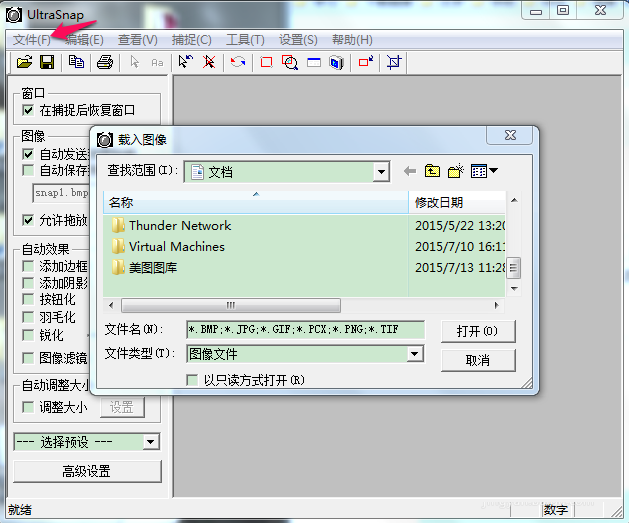The width and height of the screenshot is (629, 523).
Task: Open the 捕捉(C) menu
Action: [x=191, y=40]
